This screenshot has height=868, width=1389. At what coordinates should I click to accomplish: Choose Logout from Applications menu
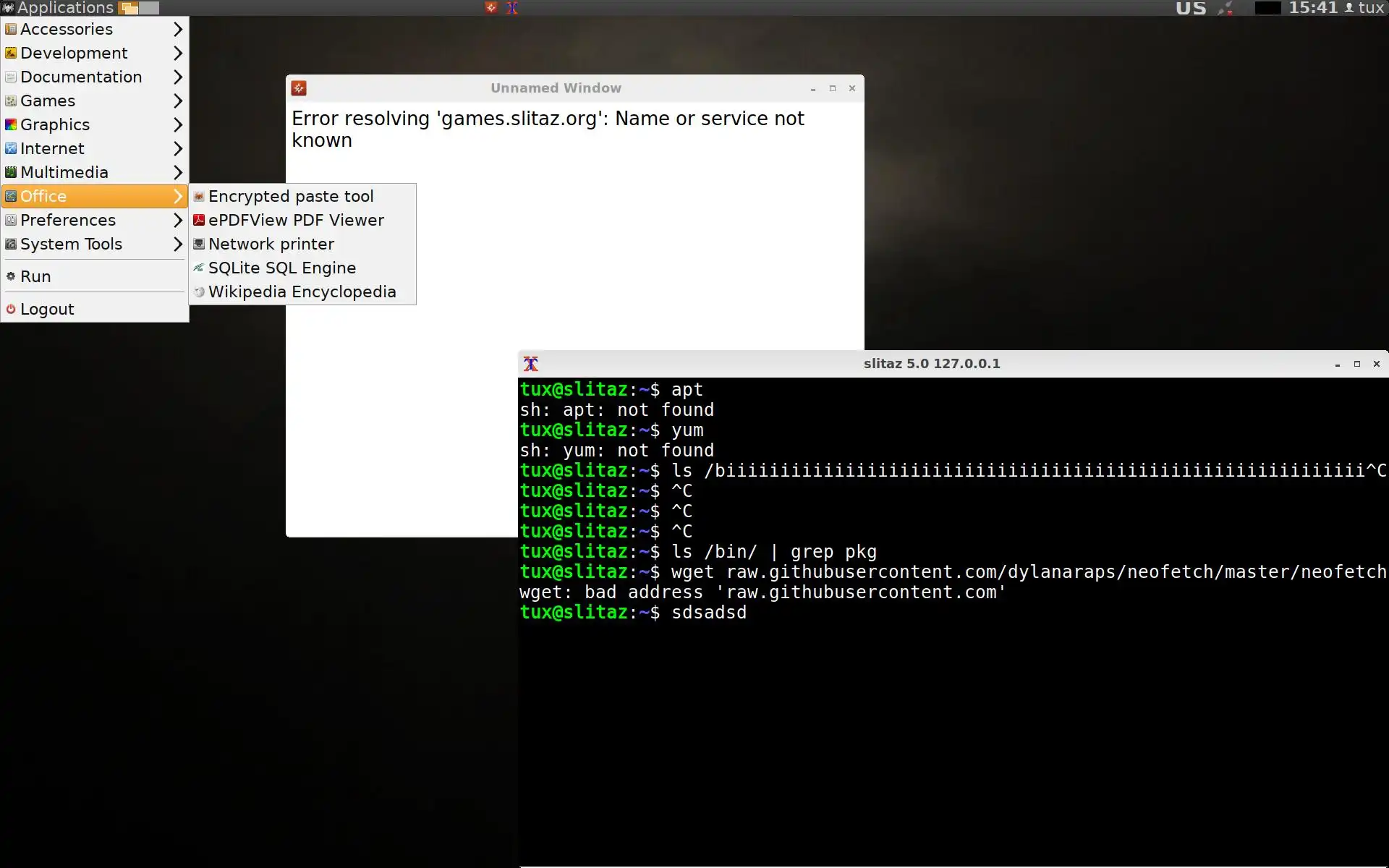(47, 309)
